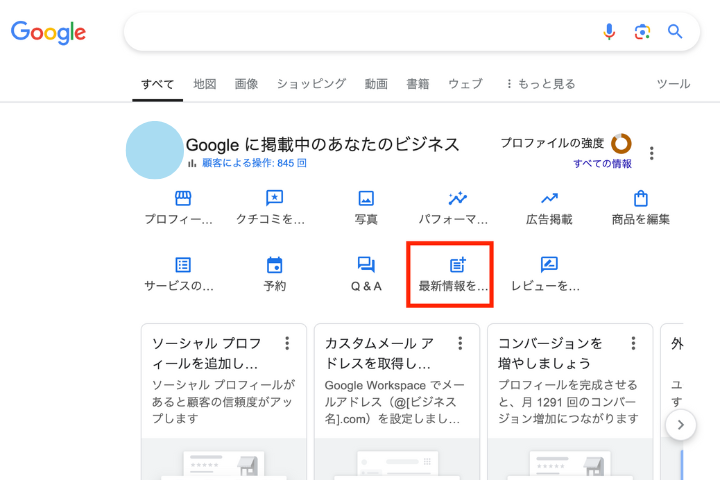Click illustration on カスタムメール card

[x=397, y=459]
